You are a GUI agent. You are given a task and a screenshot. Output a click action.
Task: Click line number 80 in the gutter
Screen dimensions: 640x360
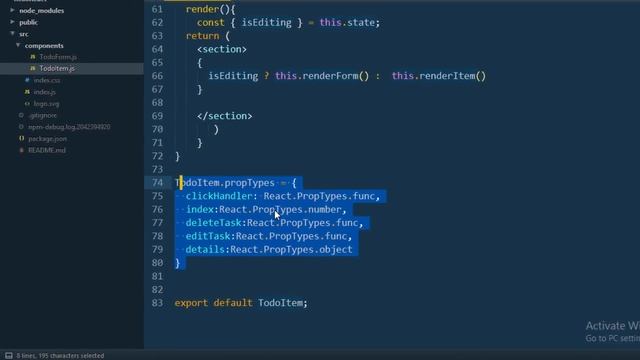click(157, 262)
